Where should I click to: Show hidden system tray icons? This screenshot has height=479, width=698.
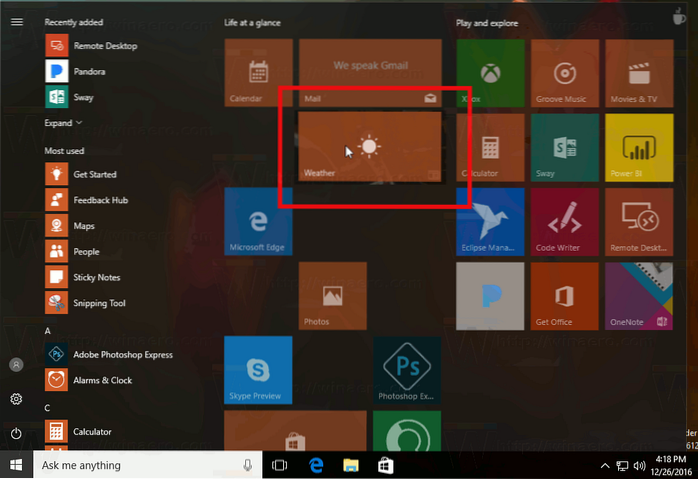click(604, 466)
